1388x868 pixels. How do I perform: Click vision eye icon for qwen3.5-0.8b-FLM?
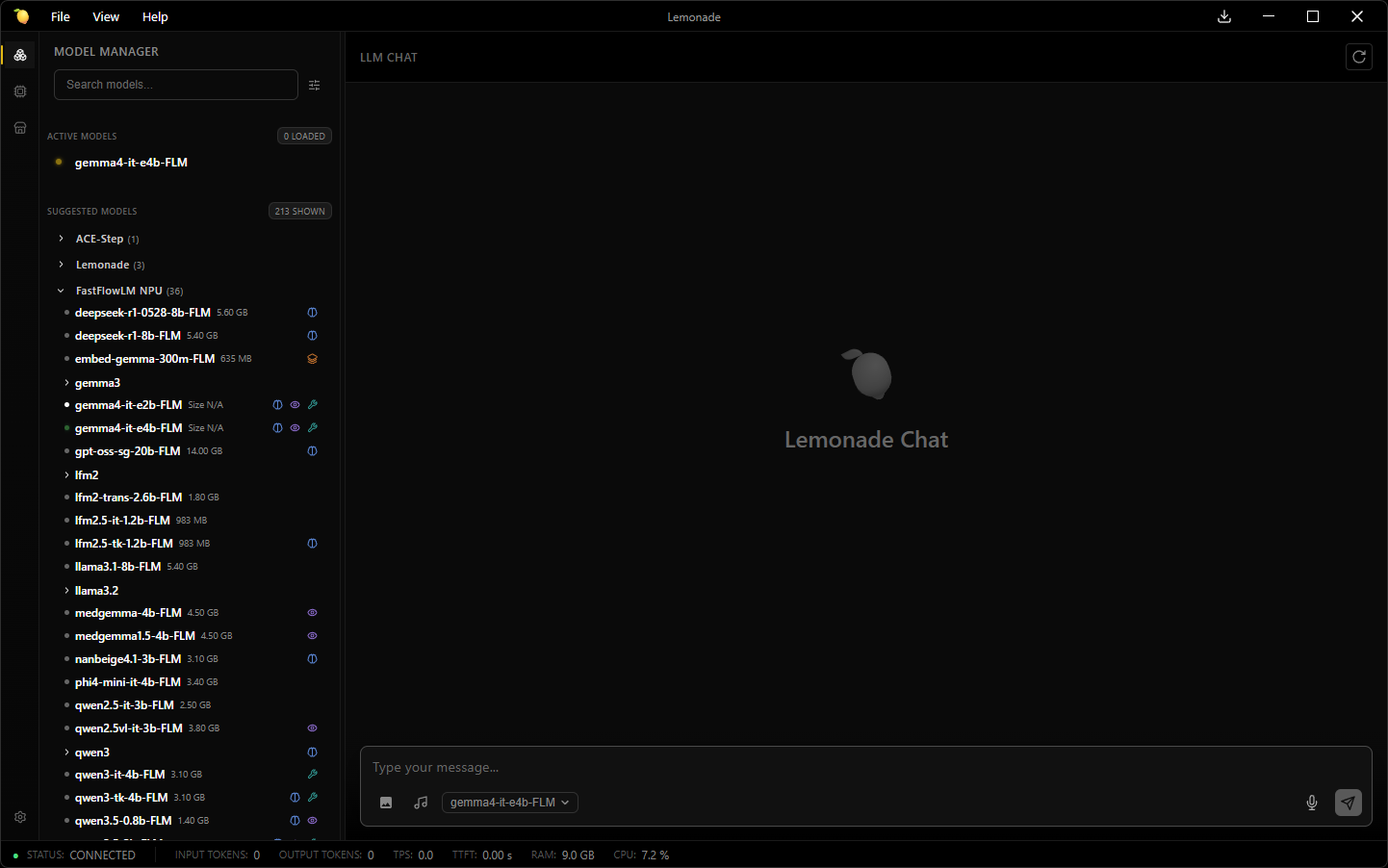[x=313, y=821]
